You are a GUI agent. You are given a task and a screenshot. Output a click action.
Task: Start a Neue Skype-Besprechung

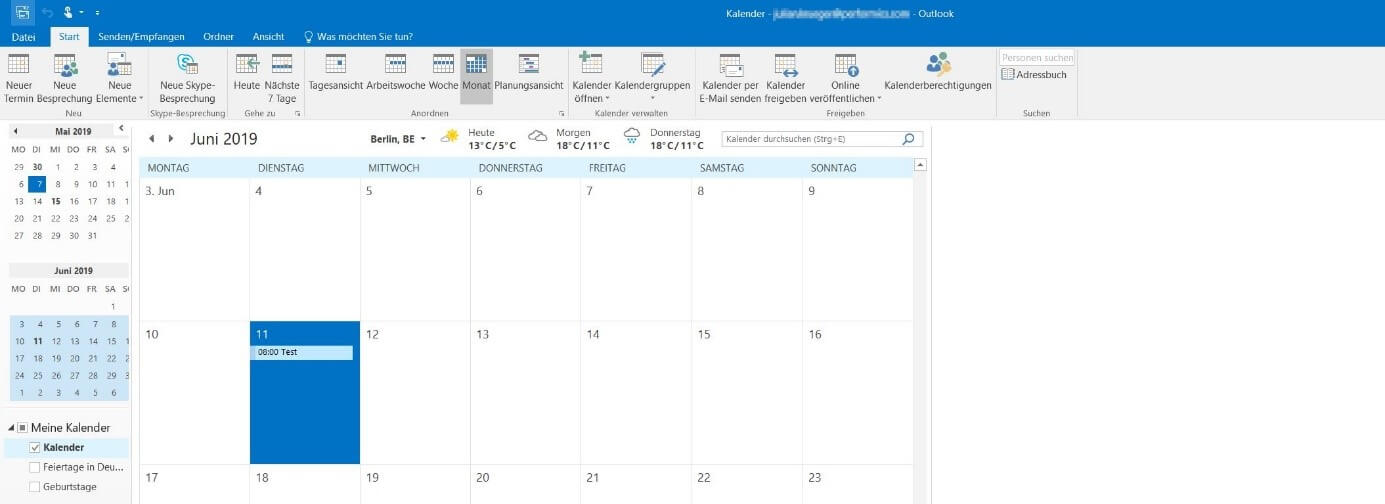coord(187,66)
